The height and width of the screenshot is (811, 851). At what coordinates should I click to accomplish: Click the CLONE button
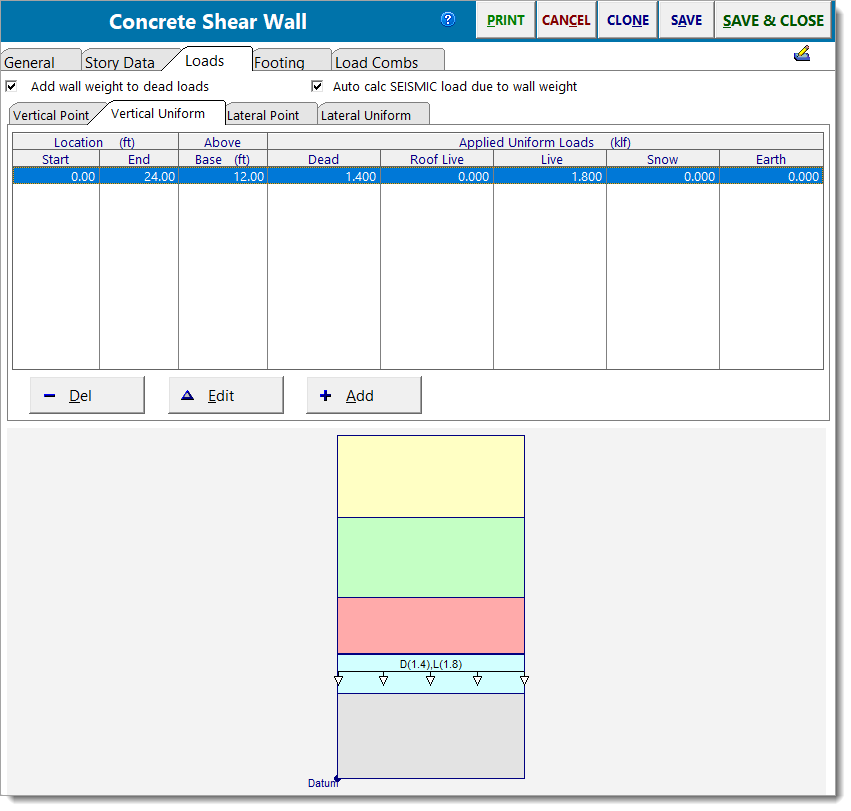[627, 19]
